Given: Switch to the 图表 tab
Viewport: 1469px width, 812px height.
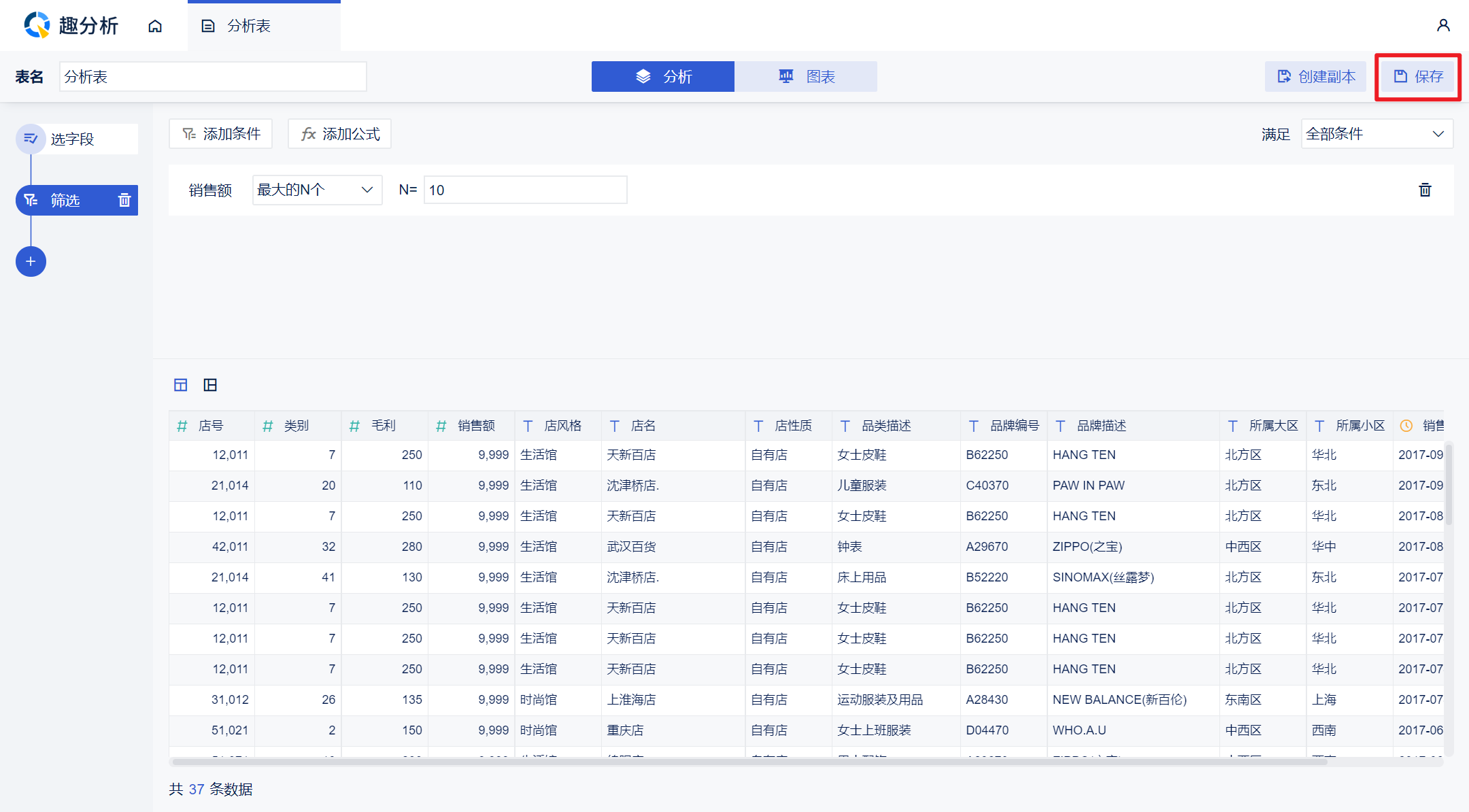Looking at the screenshot, I should (806, 76).
